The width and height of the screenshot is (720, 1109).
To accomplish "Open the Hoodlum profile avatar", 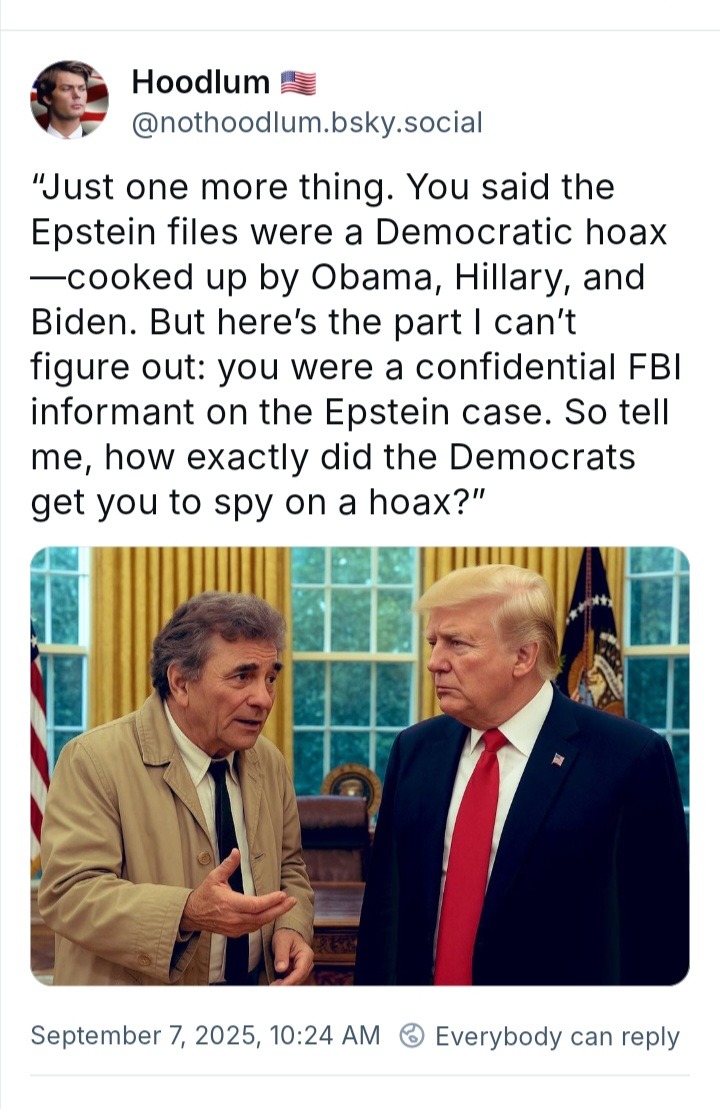I will pyautogui.click(x=69, y=100).
